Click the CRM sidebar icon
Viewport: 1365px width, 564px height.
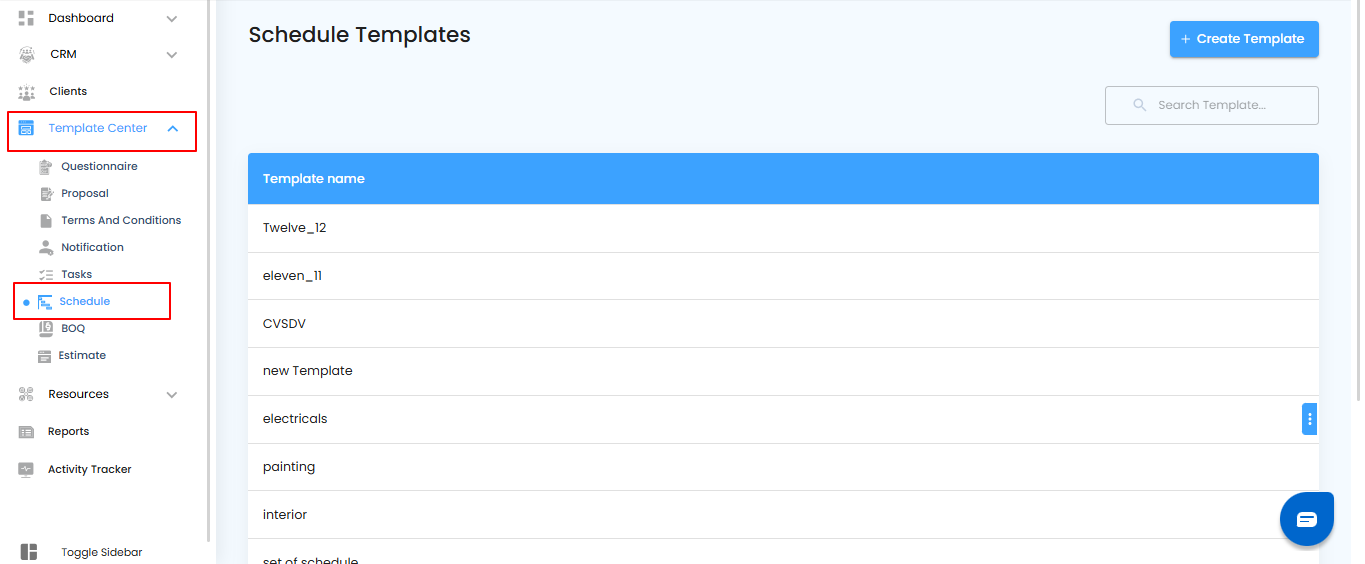point(27,55)
